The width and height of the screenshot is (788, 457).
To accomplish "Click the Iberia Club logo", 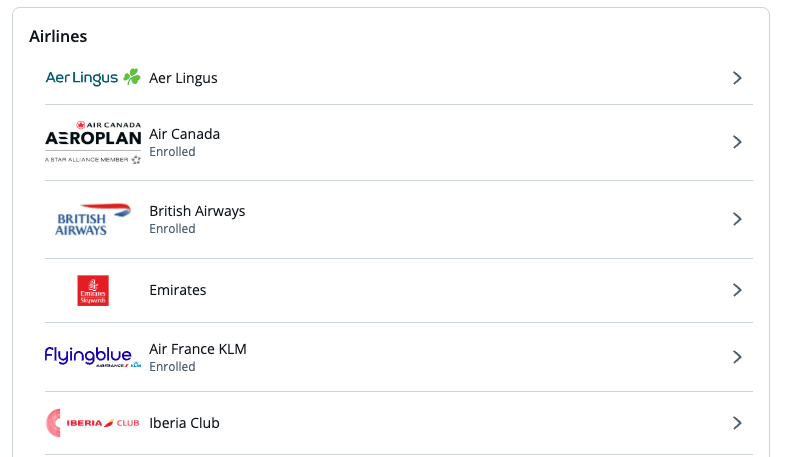I will tap(93, 423).
